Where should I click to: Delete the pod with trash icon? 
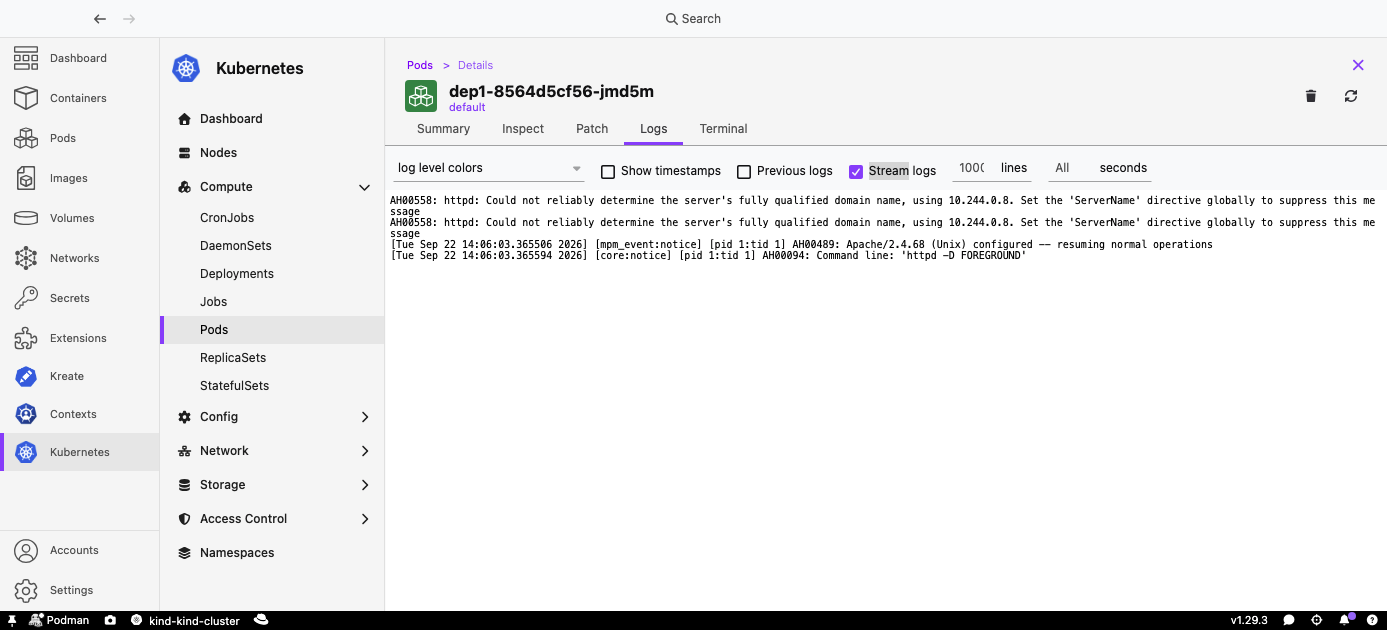[x=1311, y=96]
